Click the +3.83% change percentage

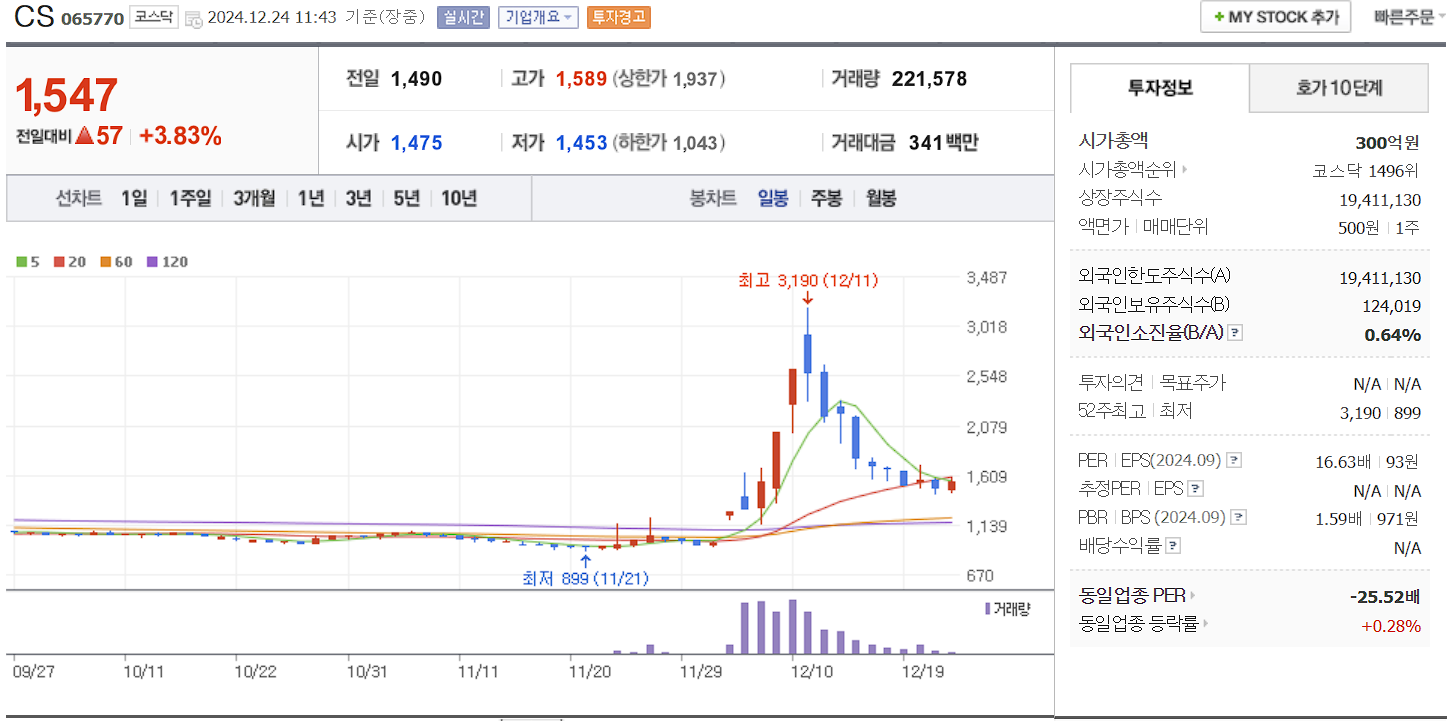(180, 136)
